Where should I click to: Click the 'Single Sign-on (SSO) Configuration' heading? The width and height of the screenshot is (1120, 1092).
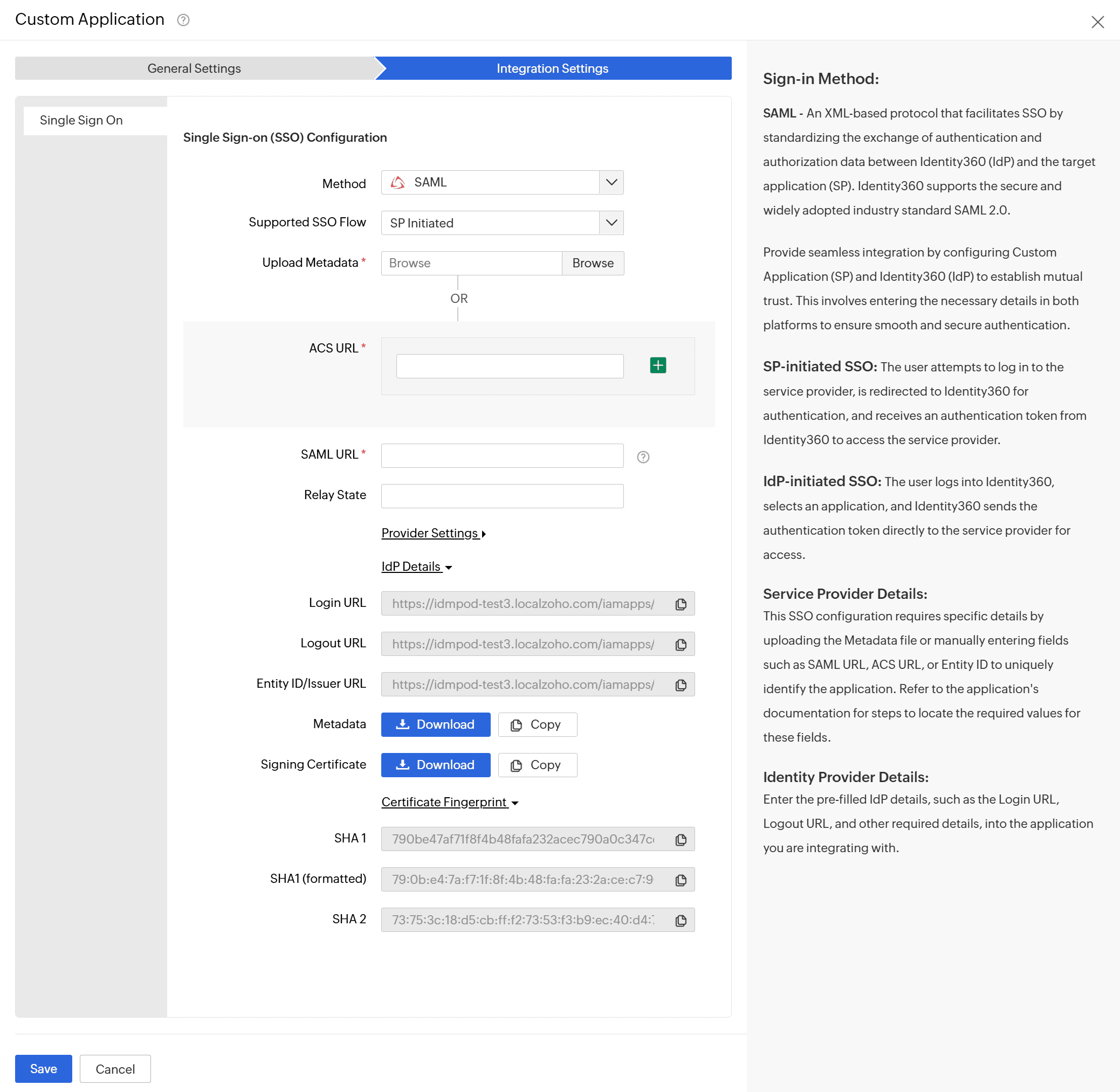point(285,137)
